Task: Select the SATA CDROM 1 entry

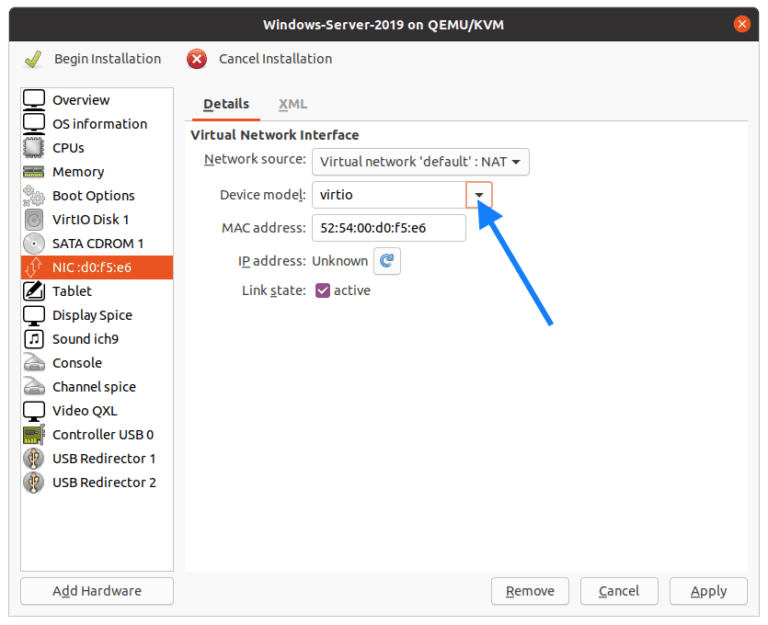Action: 97,243
